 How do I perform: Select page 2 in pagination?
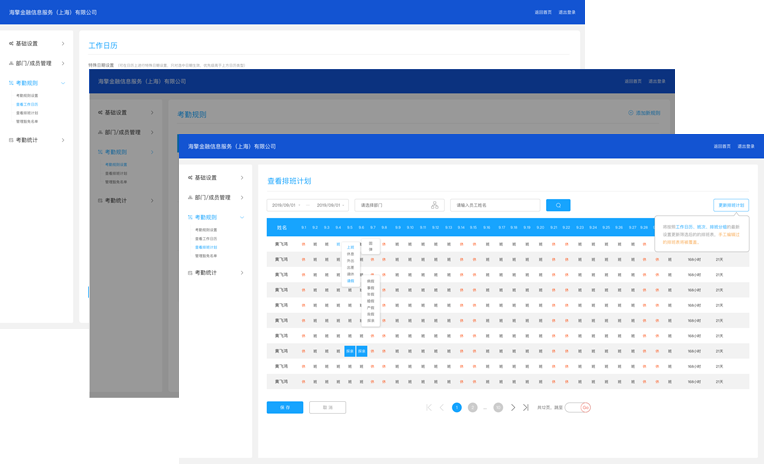473,407
